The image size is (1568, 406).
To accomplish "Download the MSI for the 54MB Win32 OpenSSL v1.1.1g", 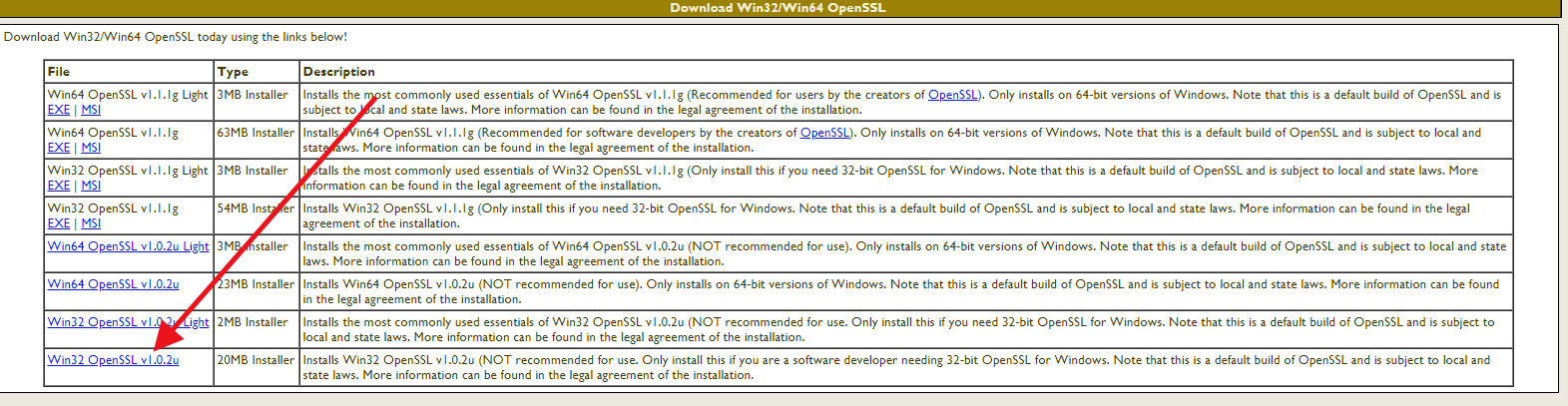I will pos(91,223).
